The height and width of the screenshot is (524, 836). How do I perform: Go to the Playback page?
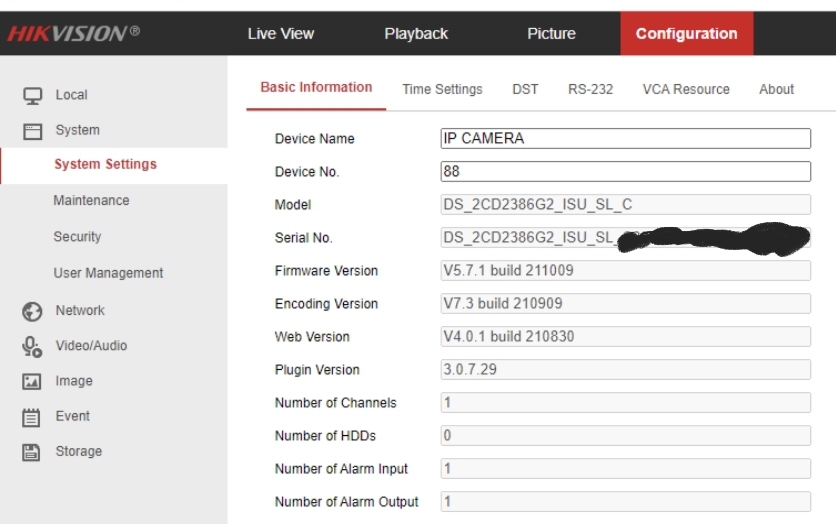[x=416, y=34]
